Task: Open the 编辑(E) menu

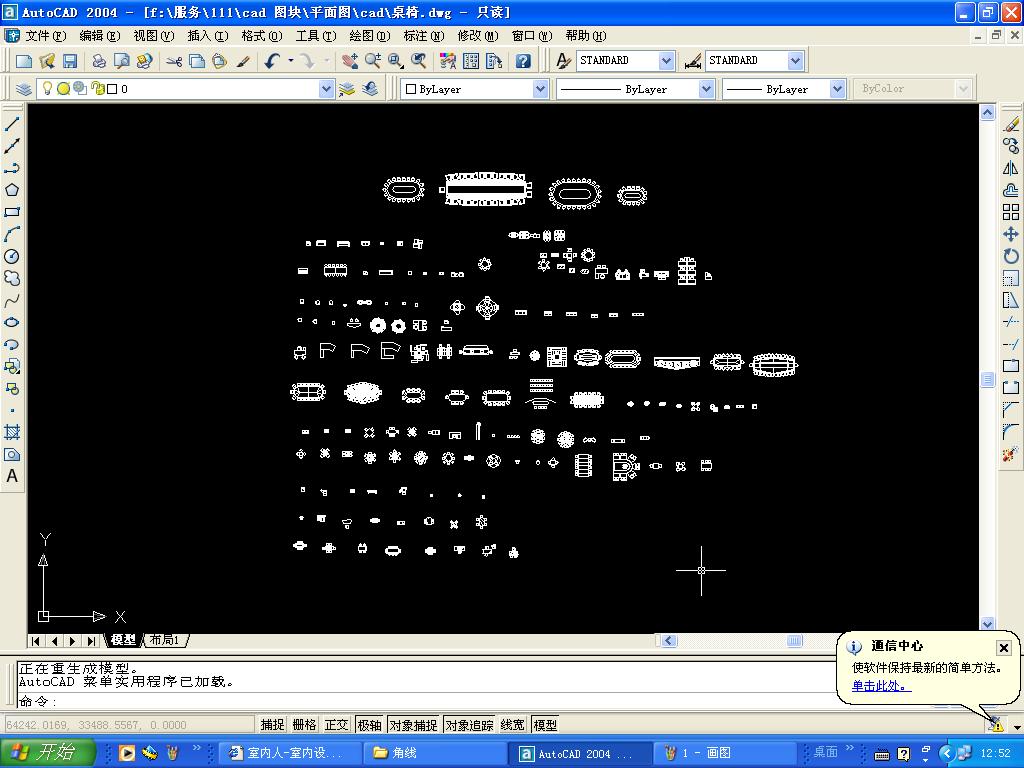Action: pyautogui.click(x=99, y=36)
